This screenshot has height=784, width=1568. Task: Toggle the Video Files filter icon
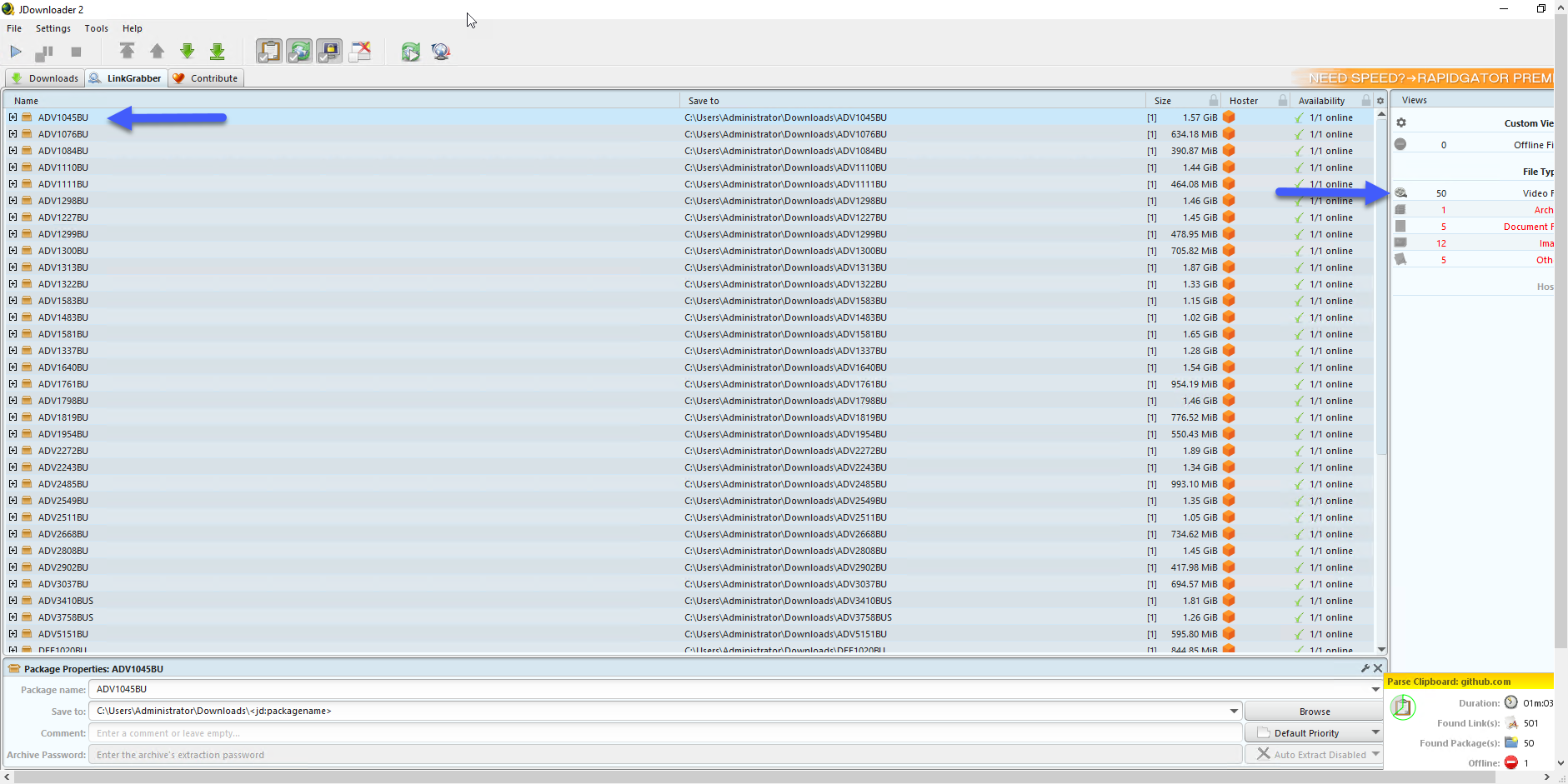click(1400, 192)
